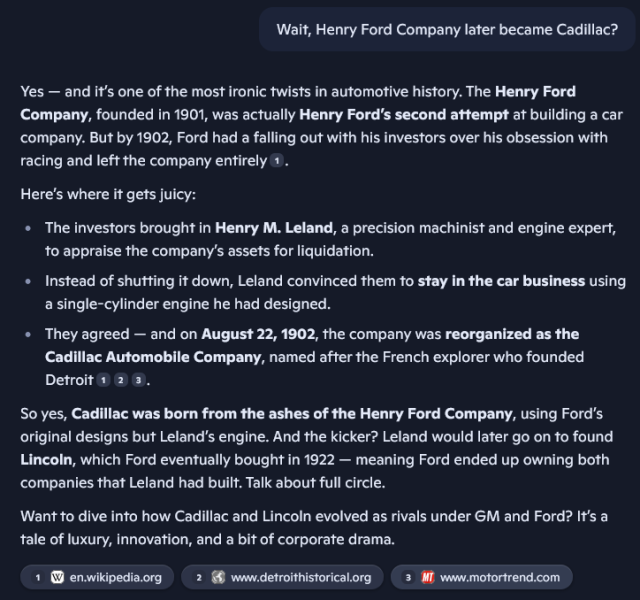
Task: Click the line 'Here's where it gets juicy:'
Action: coord(108,194)
